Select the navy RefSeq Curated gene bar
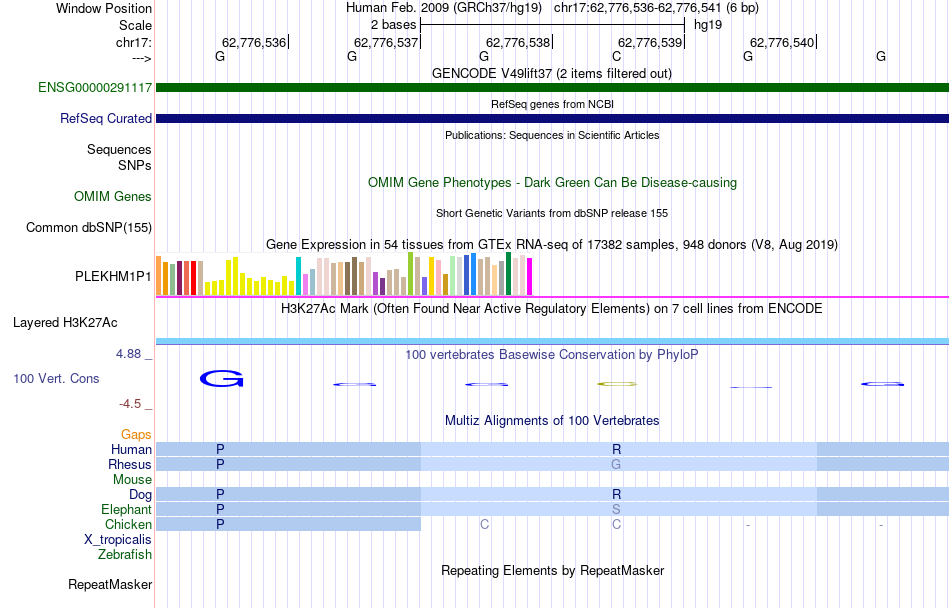Screen dimensions: 950x608 pos(552,118)
